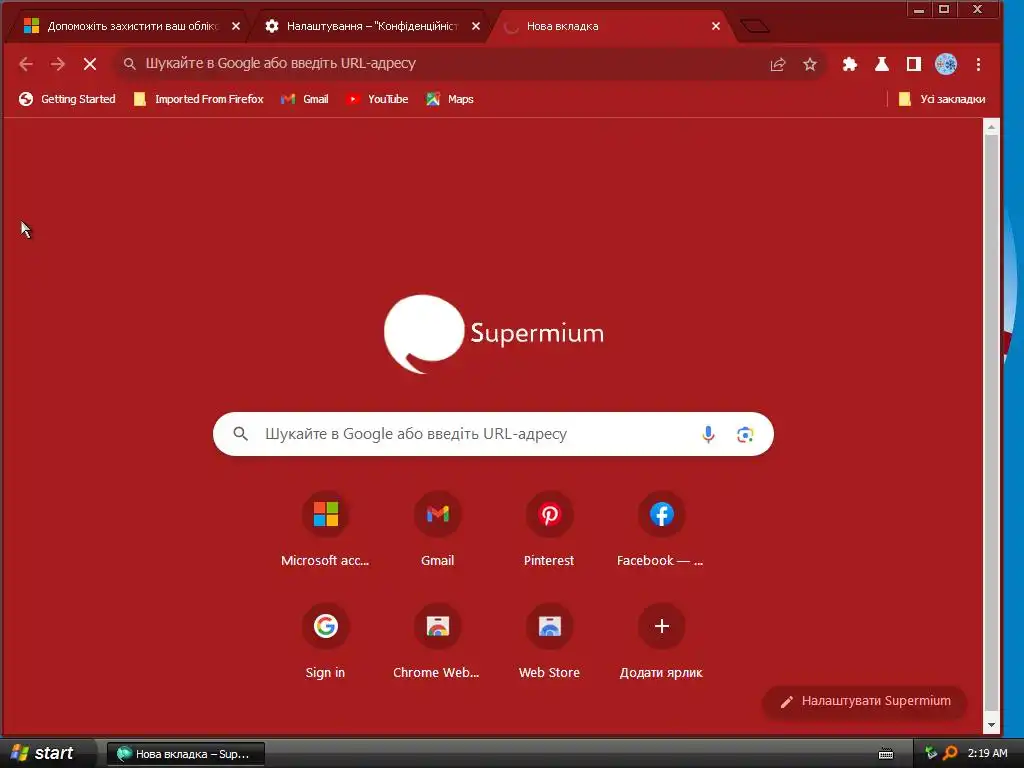
Task: Click the share page icon in address bar
Action: click(x=777, y=64)
